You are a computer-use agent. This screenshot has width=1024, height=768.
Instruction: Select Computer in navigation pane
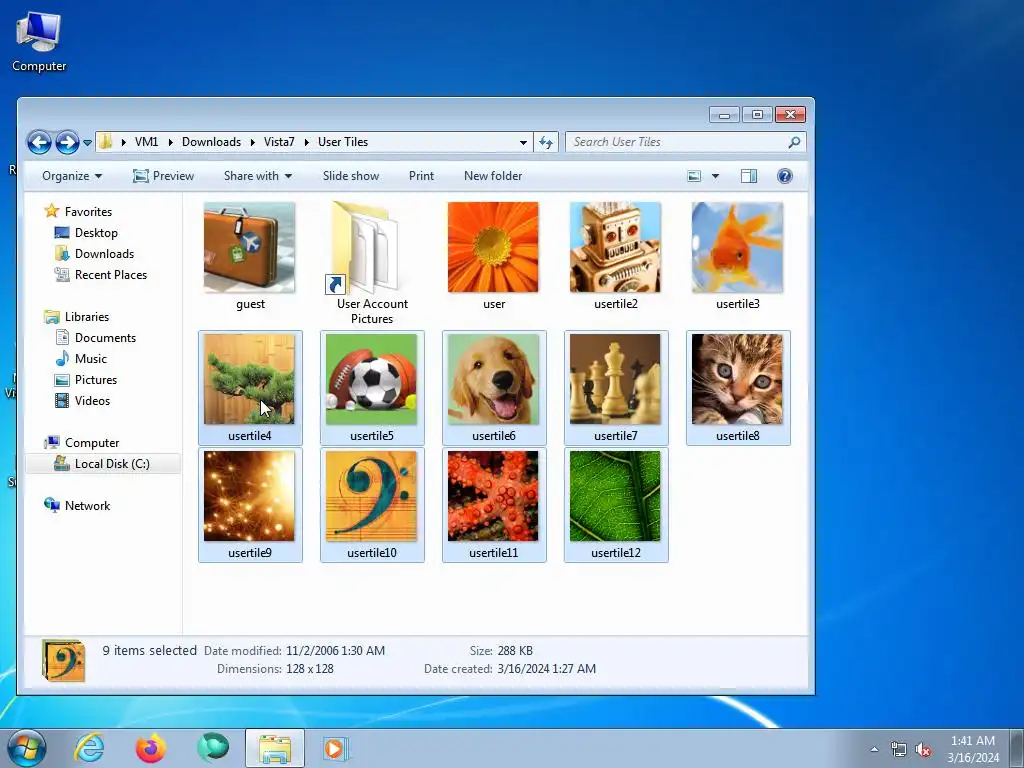click(x=91, y=443)
